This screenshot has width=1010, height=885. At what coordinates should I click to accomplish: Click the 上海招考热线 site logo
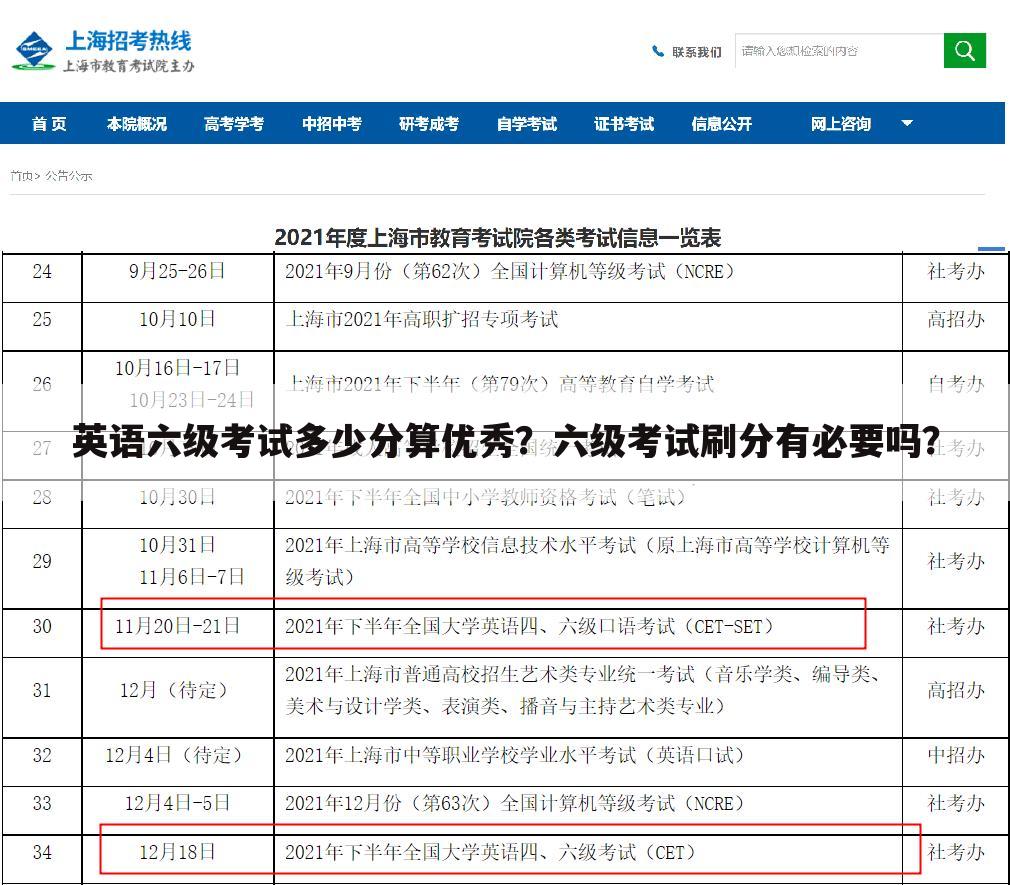pyautogui.click(x=103, y=50)
